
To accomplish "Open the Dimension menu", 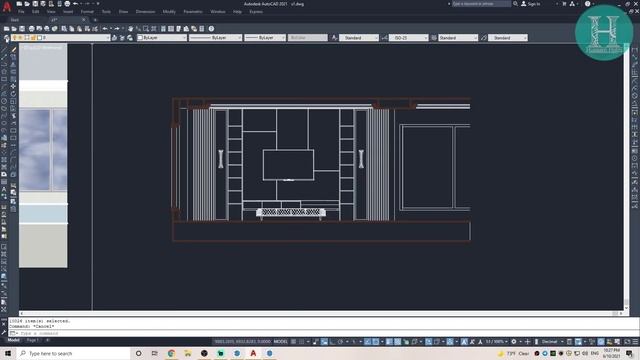I will [x=145, y=12].
